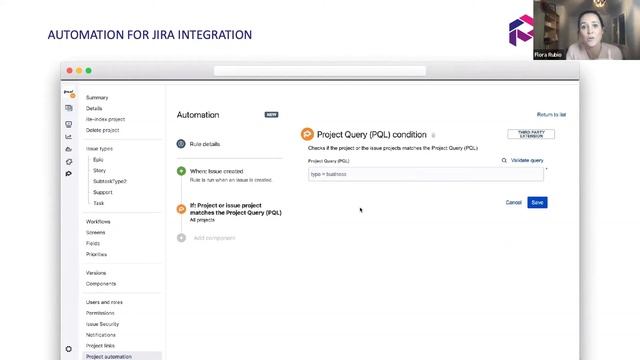Open Components settings

(101, 284)
